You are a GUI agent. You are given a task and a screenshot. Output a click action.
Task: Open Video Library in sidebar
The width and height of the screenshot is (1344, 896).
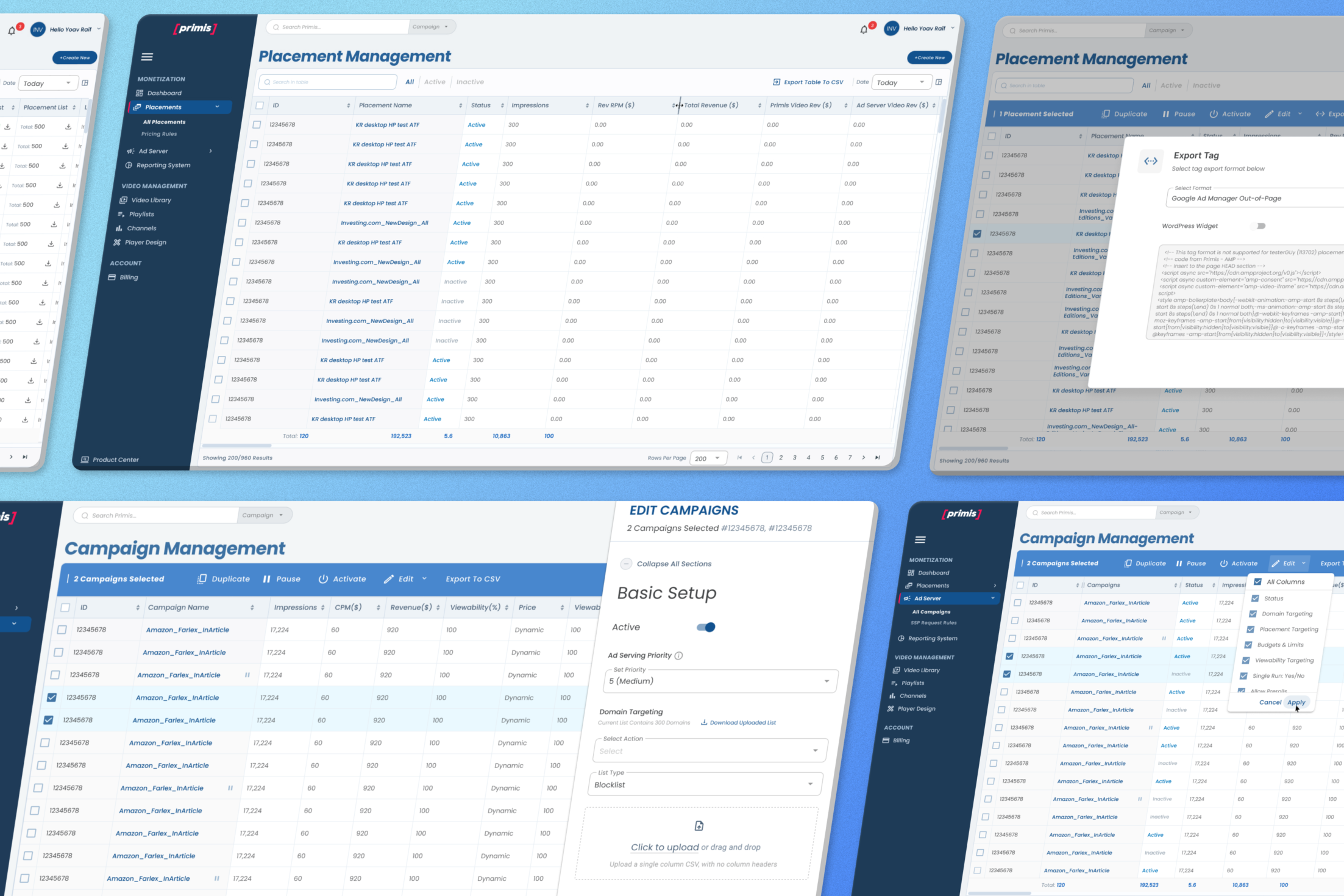tap(151, 200)
